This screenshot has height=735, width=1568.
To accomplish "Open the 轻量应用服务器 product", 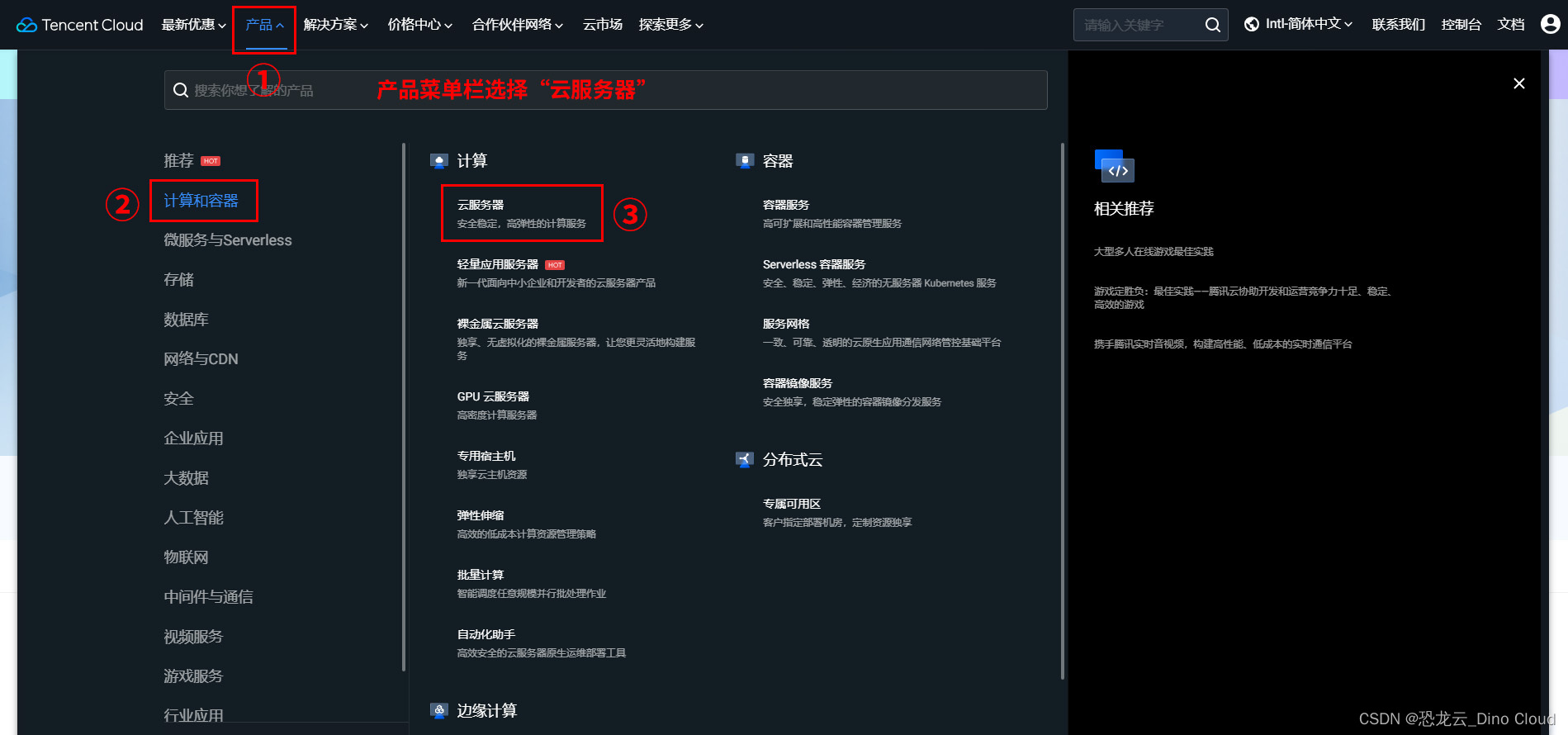I will 498,264.
